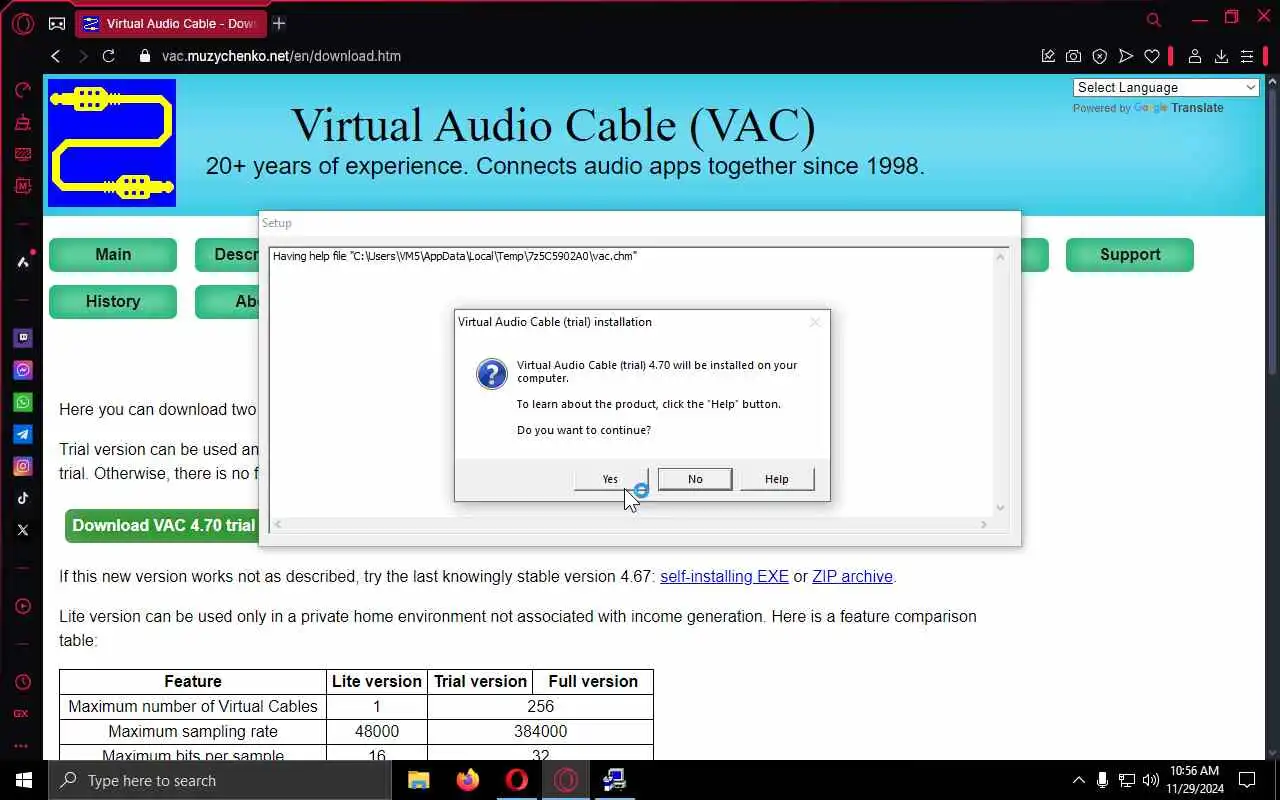1280x800 pixels.
Task: Open the GX Control speedometer sidebar icon
Action: pos(22,91)
